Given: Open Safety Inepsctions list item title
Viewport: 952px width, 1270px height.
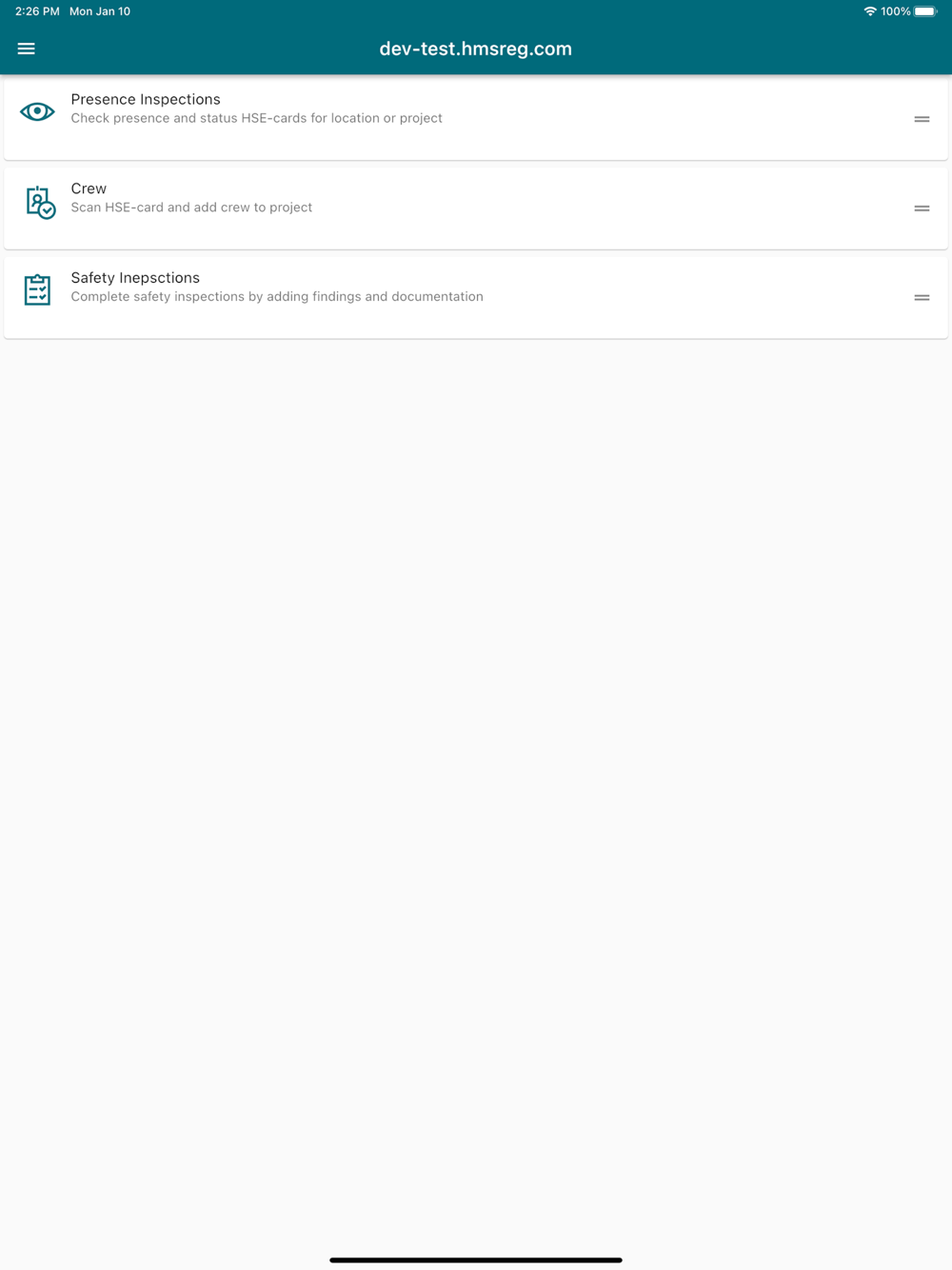Looking at the screenshot, I should point(135,278).
